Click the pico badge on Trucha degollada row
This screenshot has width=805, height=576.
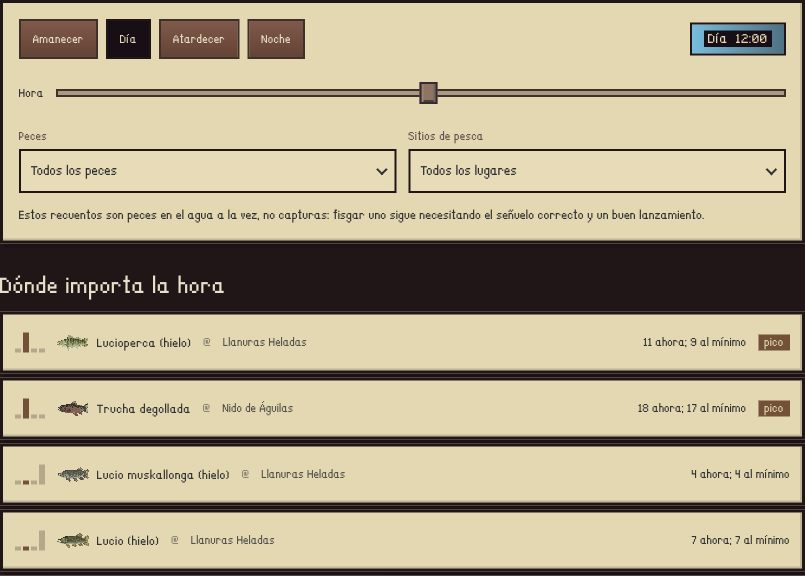[774, 409]
